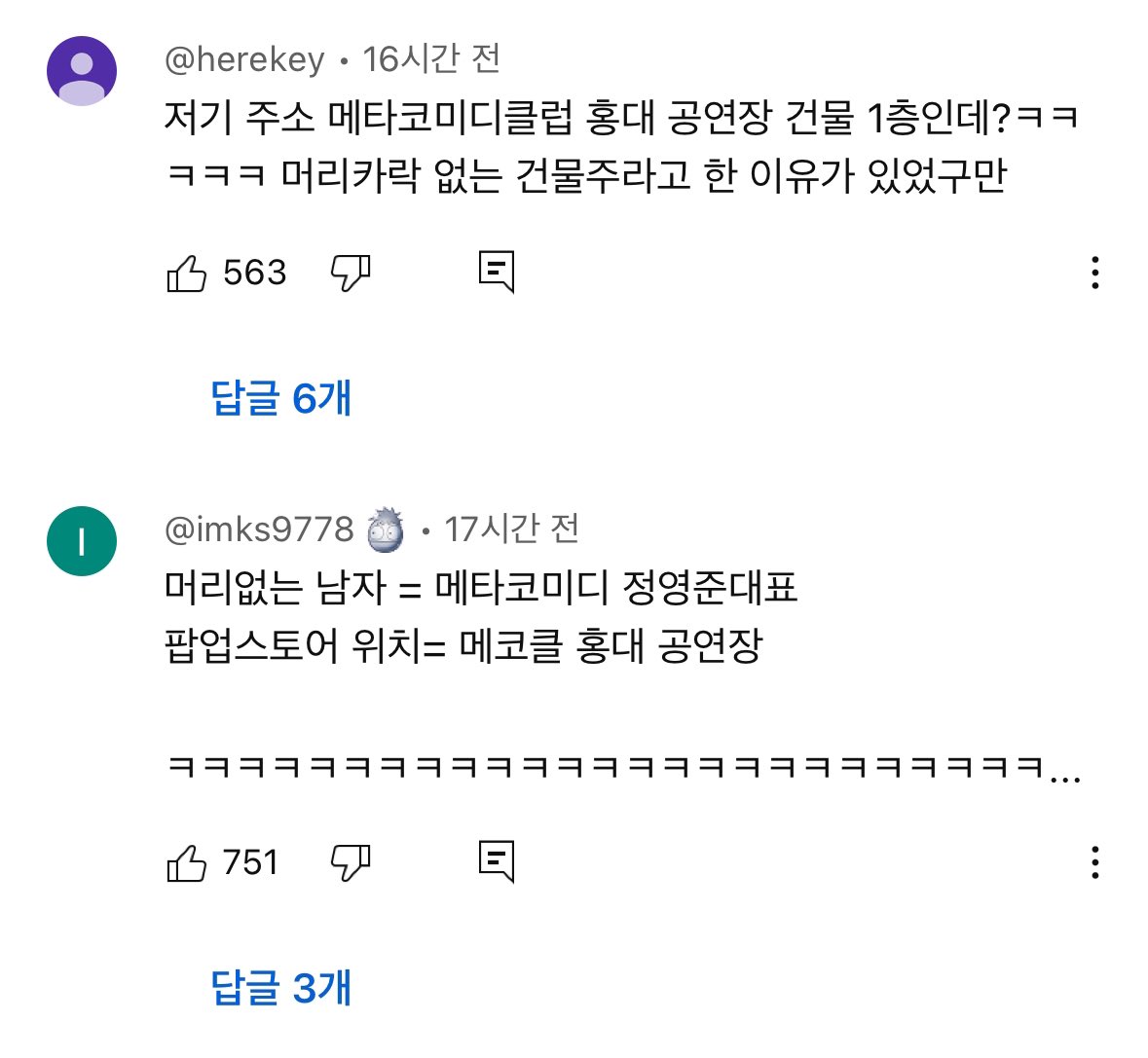Click the member badge beside @imks9778
The image size is (1148, 1058).
coord(386,530)
